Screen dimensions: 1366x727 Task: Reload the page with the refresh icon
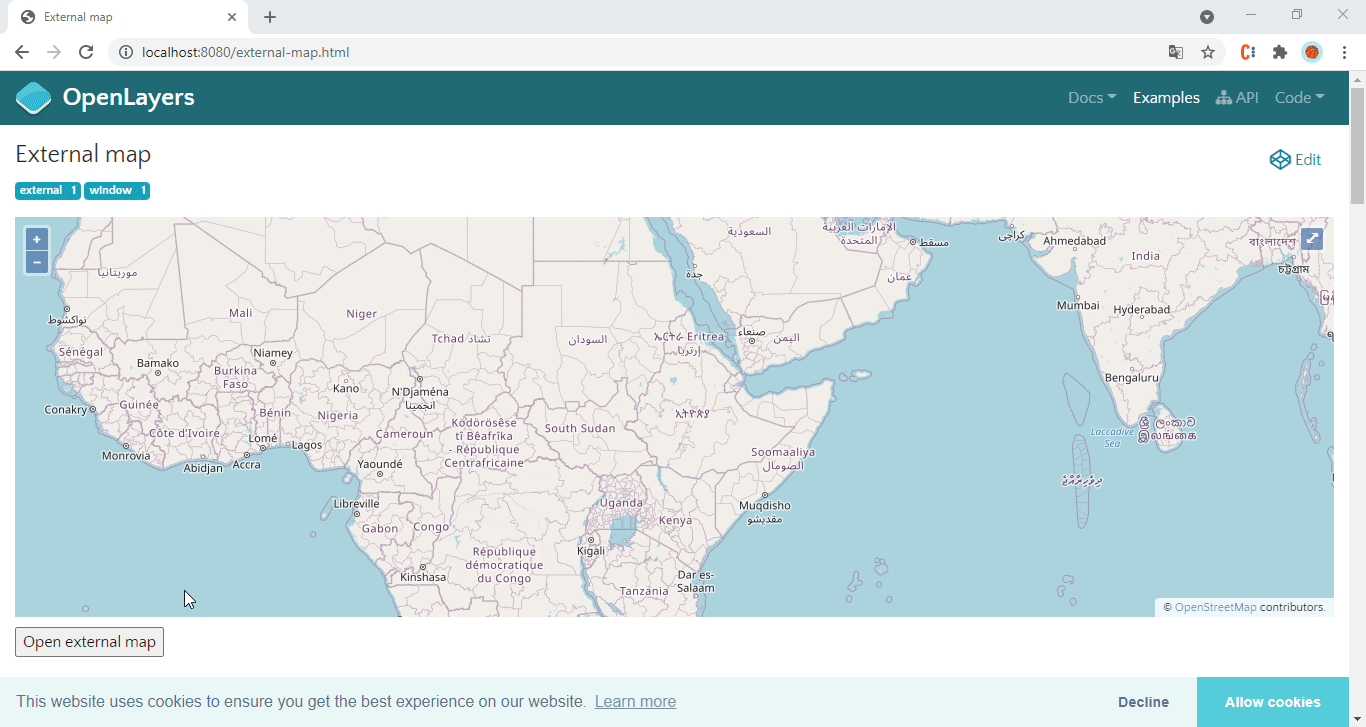86,52
